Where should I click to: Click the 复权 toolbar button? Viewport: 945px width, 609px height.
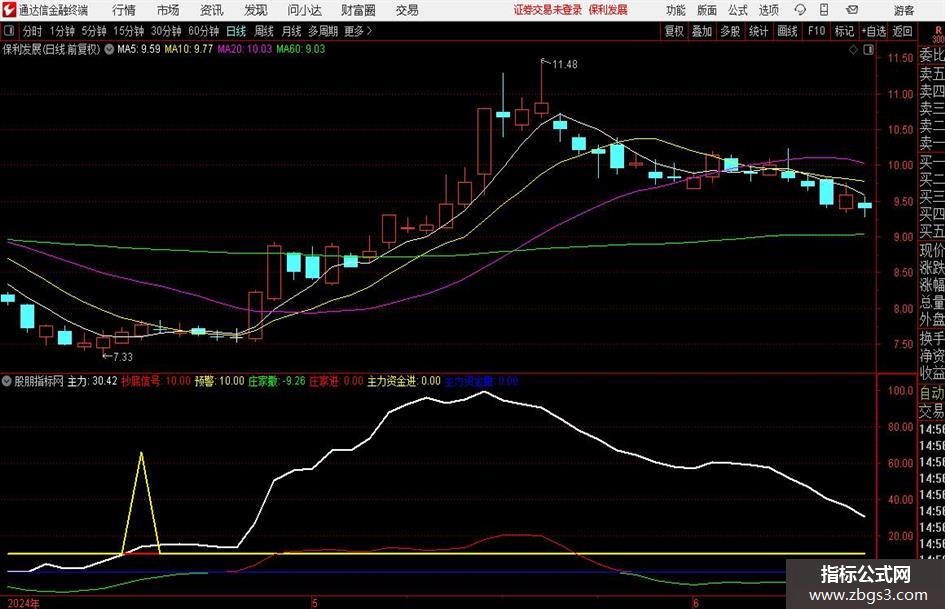point(674,31)
